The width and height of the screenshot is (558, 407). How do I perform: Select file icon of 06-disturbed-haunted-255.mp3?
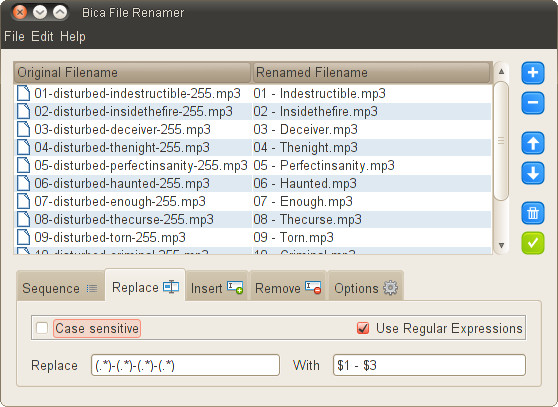point(23,183)
